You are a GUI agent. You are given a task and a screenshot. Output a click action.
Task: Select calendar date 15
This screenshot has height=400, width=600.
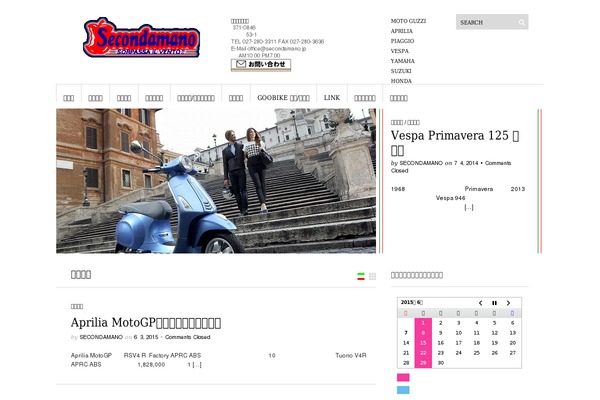coord(423,343)
